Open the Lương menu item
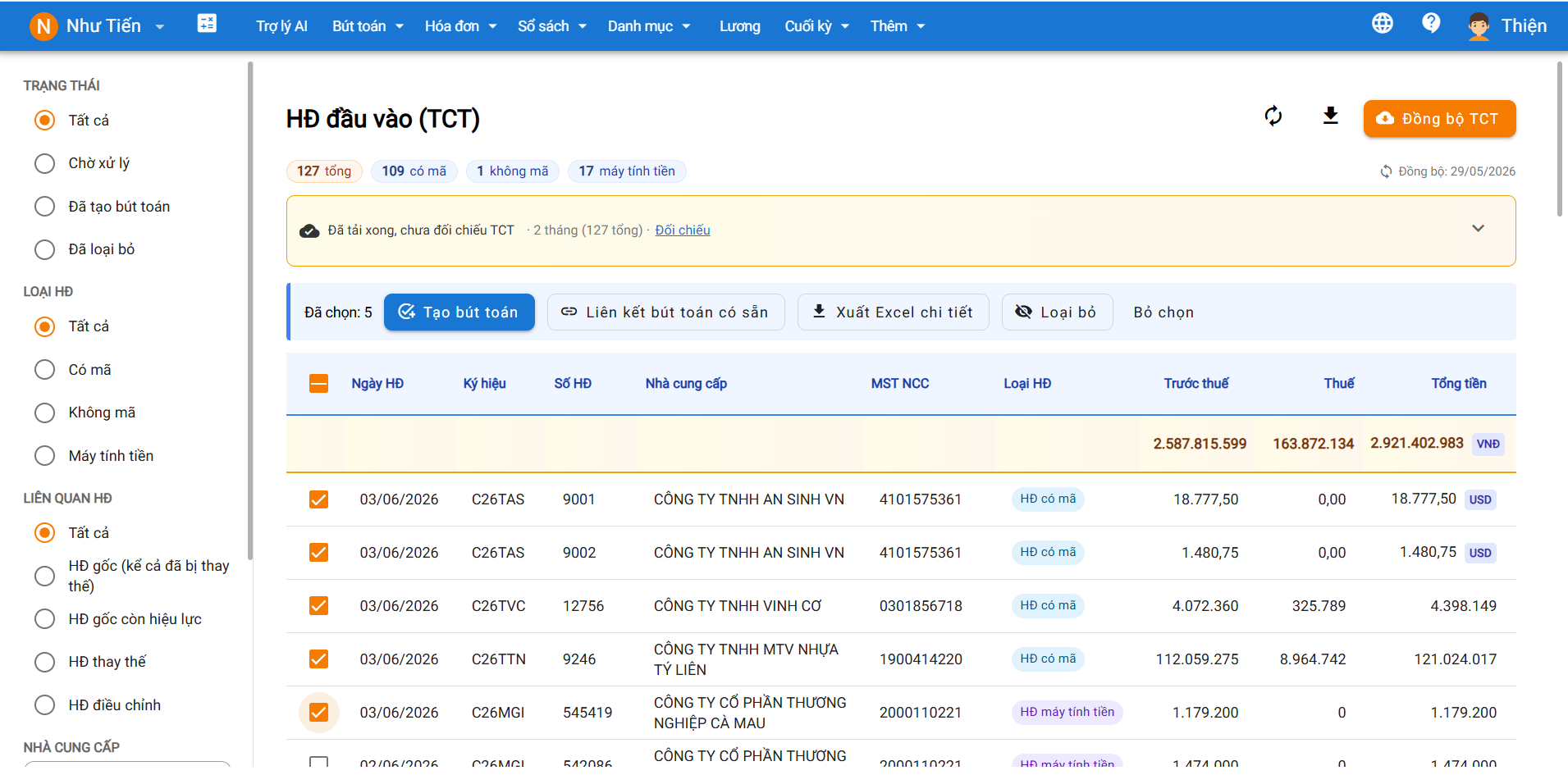 coord(739,26)
